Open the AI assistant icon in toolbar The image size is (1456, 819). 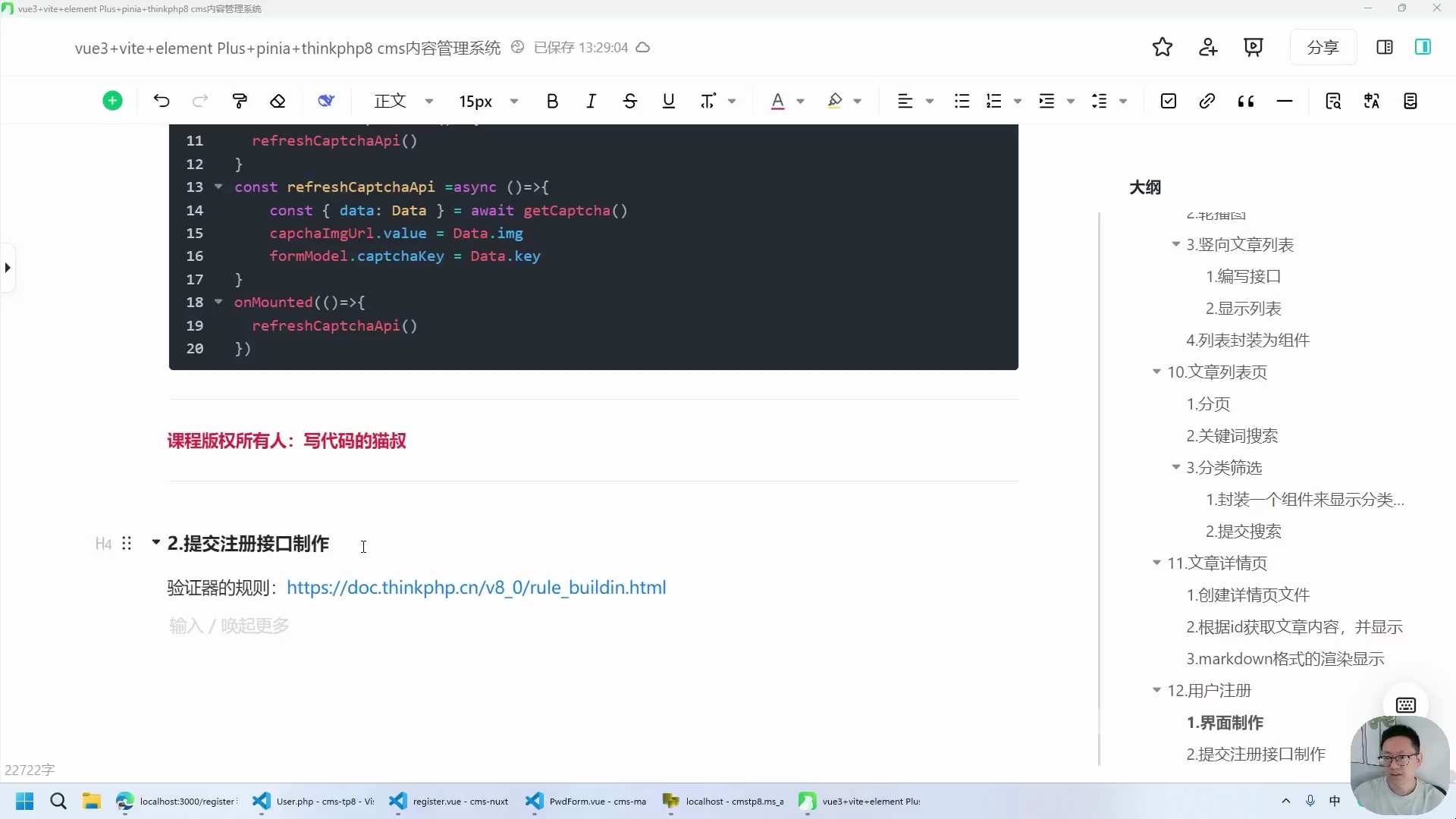tap(326, 101)
